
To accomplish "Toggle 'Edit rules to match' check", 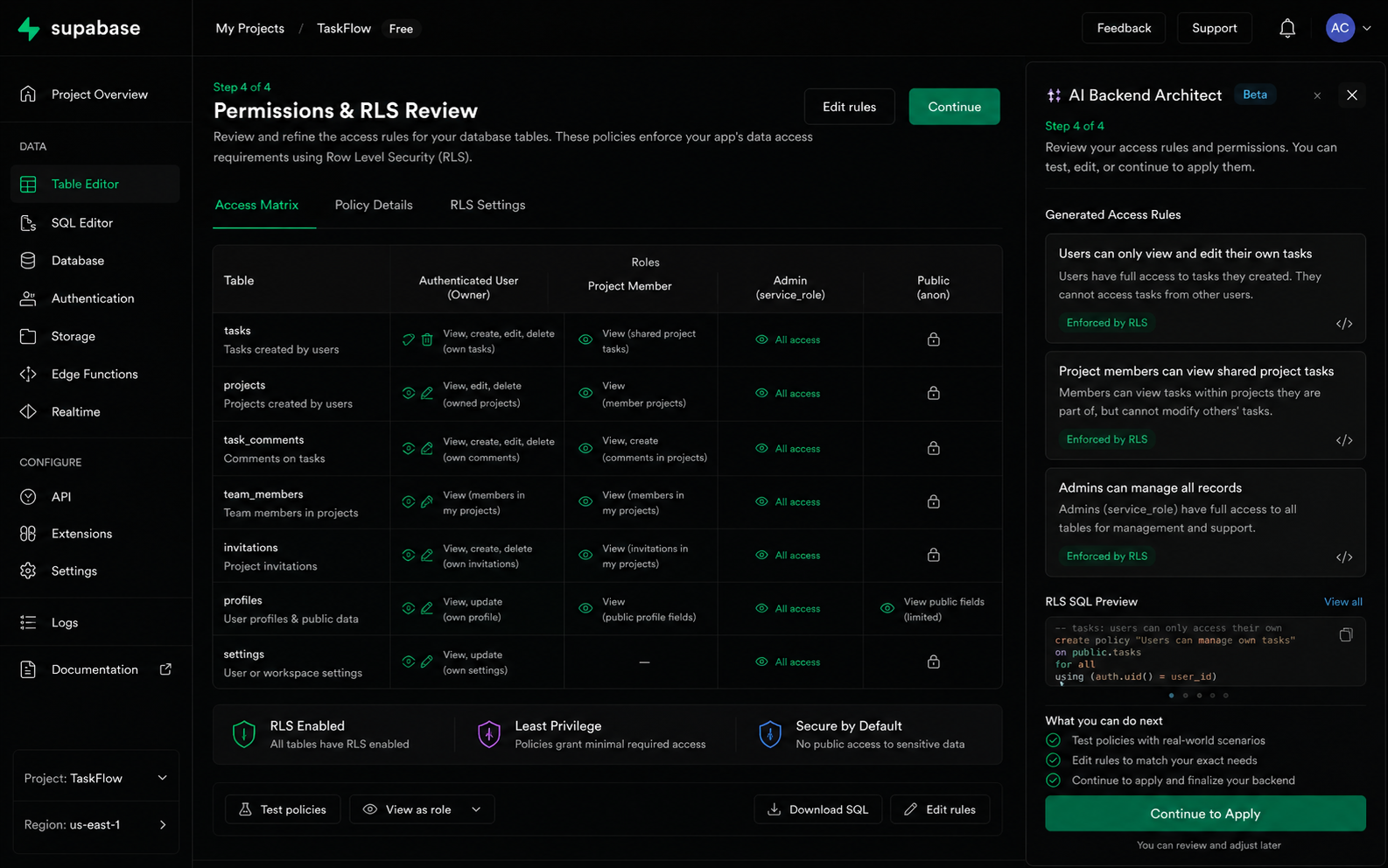I will point(1053,760).
